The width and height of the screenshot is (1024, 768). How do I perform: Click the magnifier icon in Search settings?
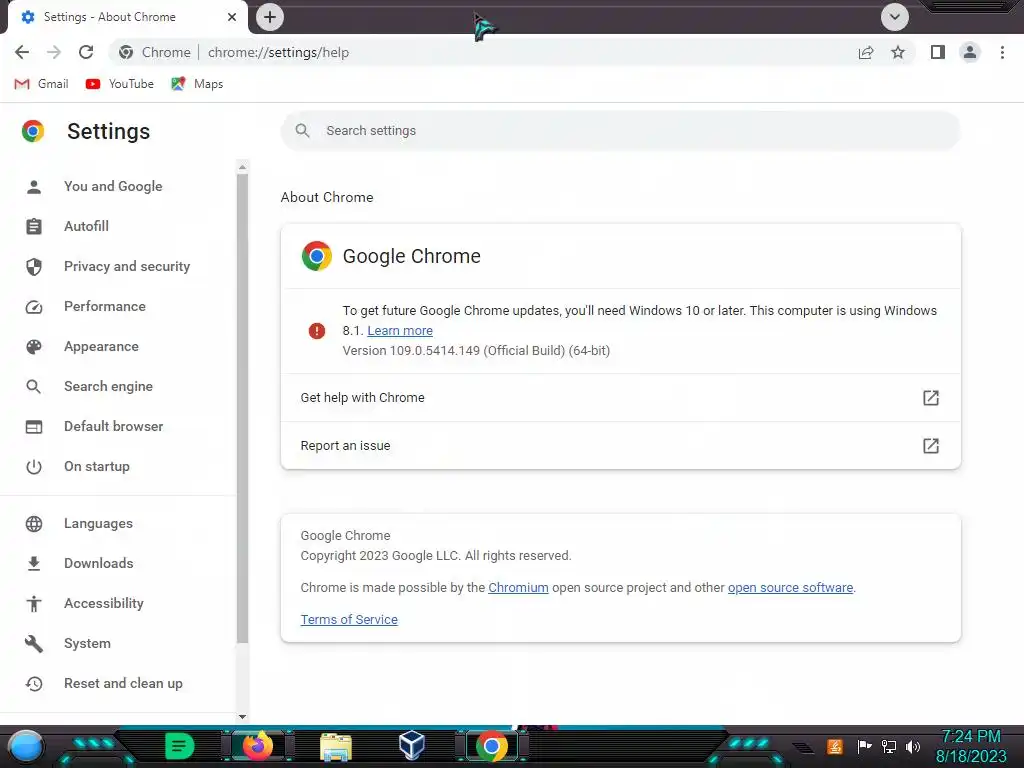pyautogui.click(x=302, y=131)
